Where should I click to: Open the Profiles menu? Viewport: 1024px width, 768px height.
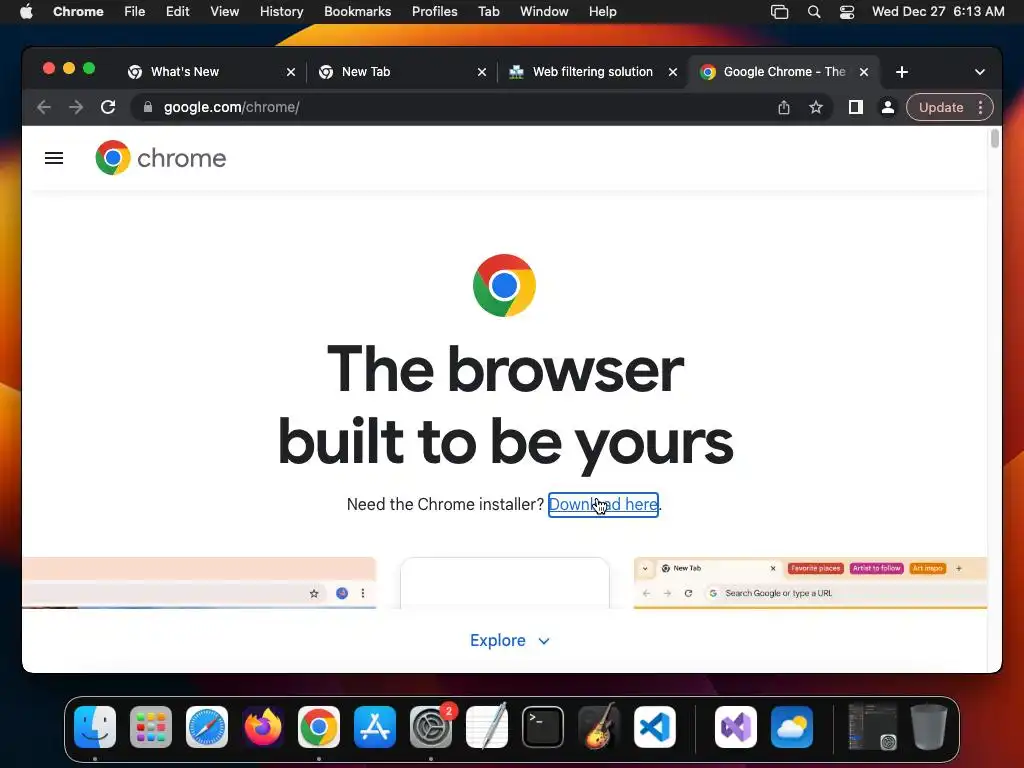[434, 11]
